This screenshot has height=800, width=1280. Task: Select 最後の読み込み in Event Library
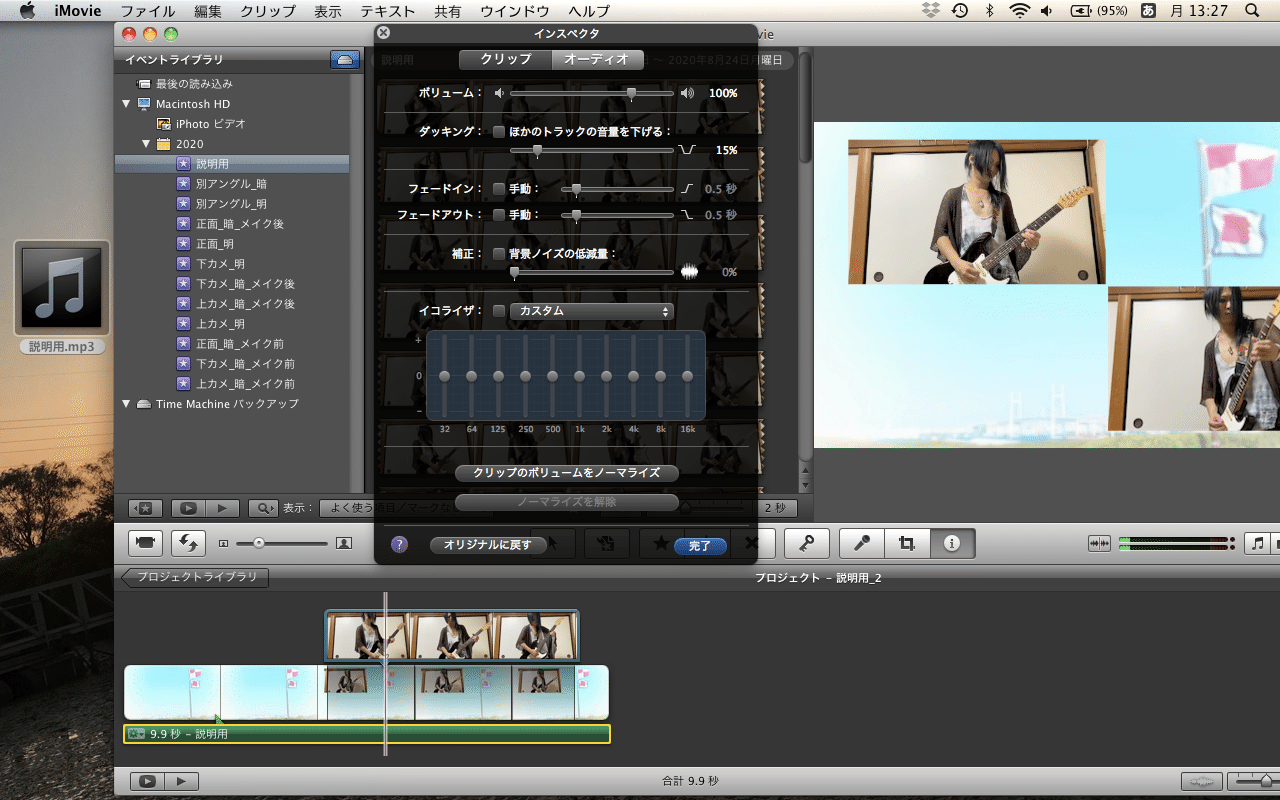click(x=232, y=84)
